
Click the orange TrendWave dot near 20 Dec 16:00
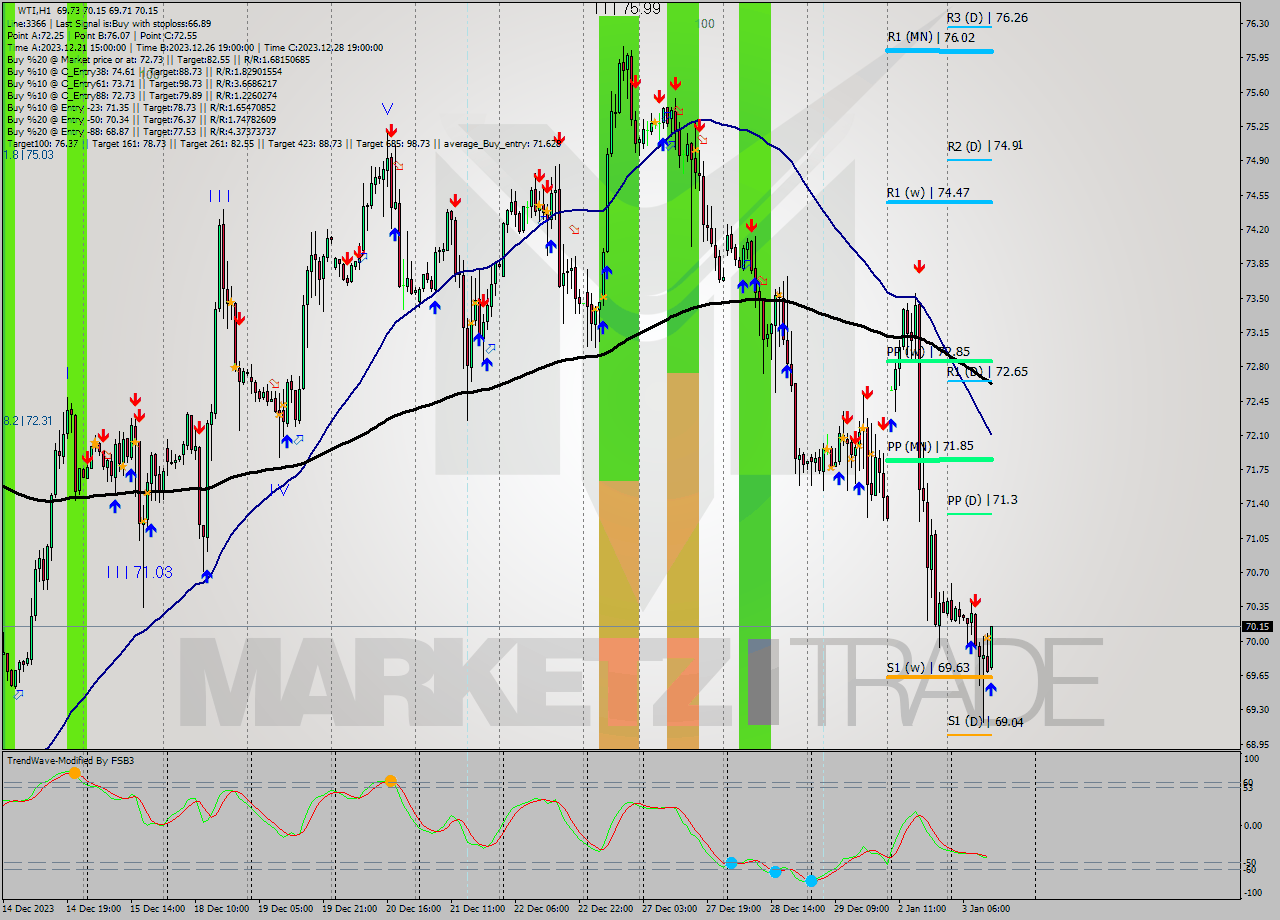(x=391, y=780)
